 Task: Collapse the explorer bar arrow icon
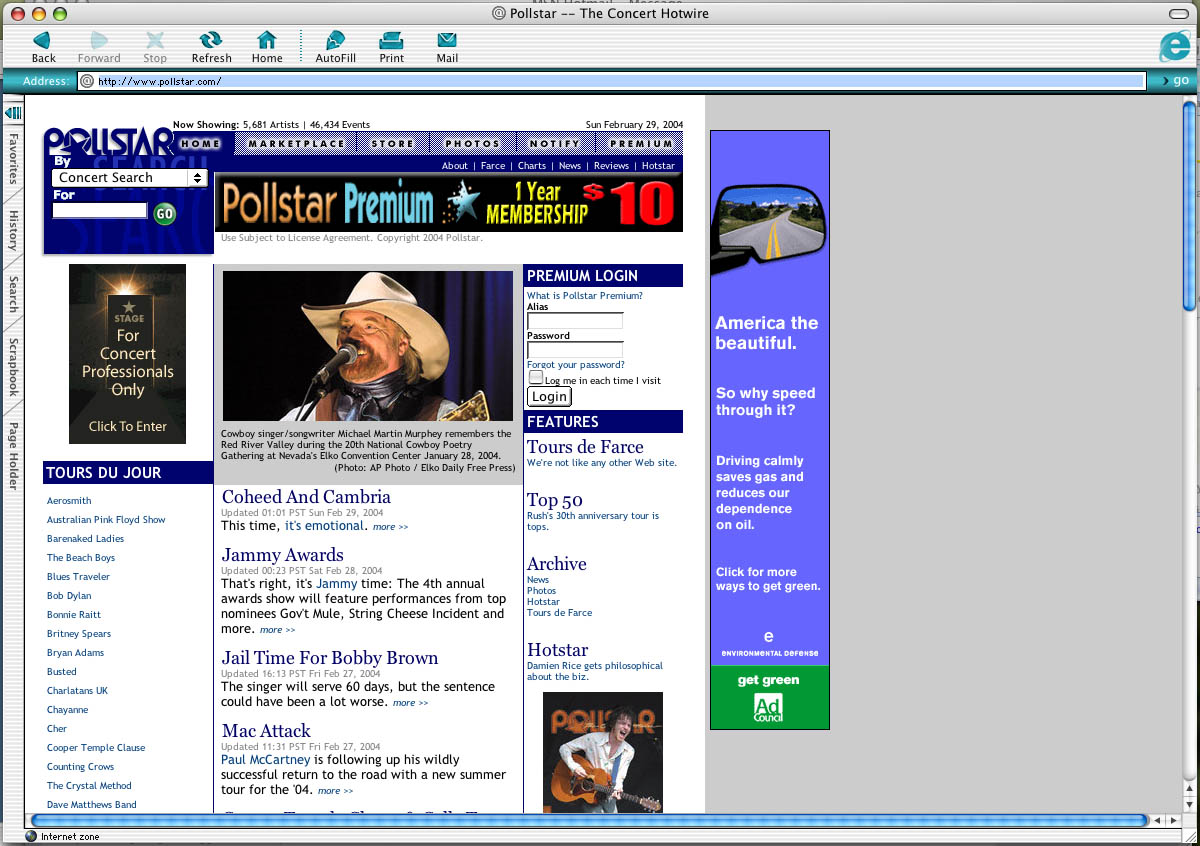[14, 113]
